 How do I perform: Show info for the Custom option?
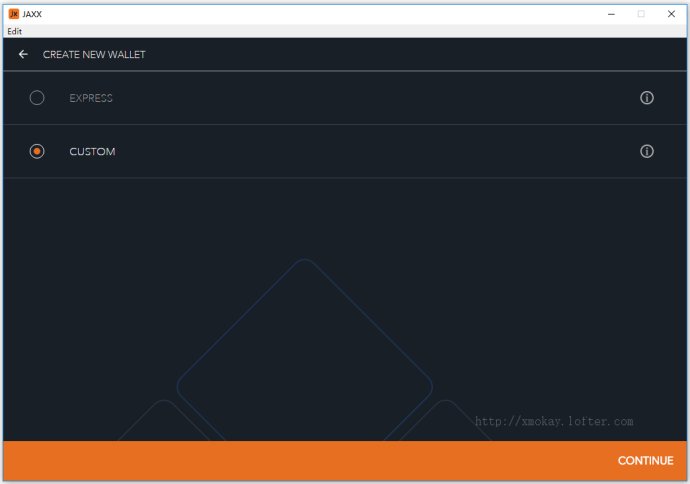pyautogui.click(x=646, y=151)
